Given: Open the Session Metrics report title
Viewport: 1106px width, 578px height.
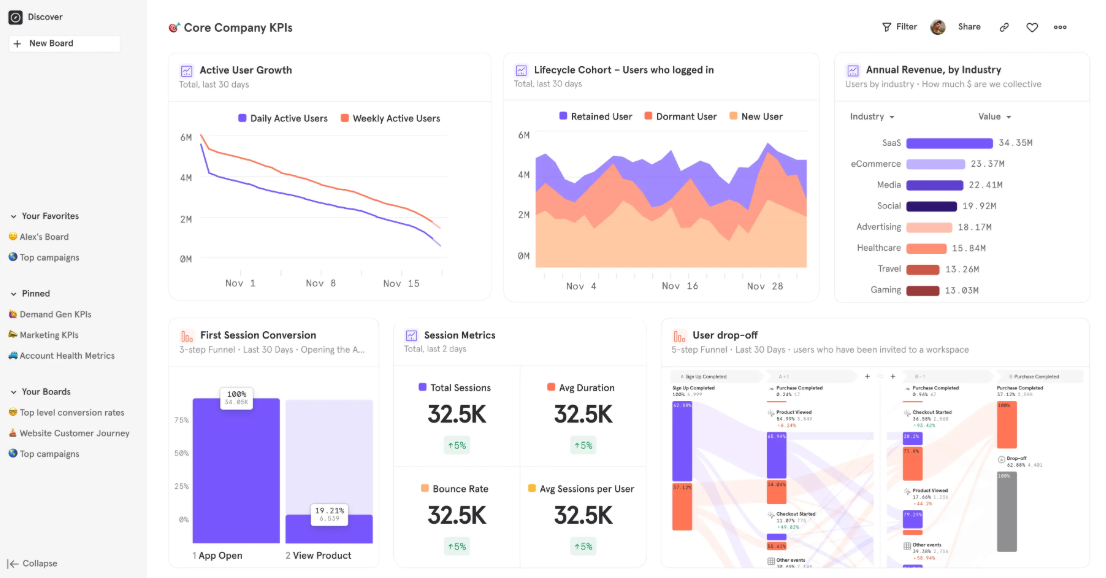Looking at the screenshot, I should [x=459, y=335].
